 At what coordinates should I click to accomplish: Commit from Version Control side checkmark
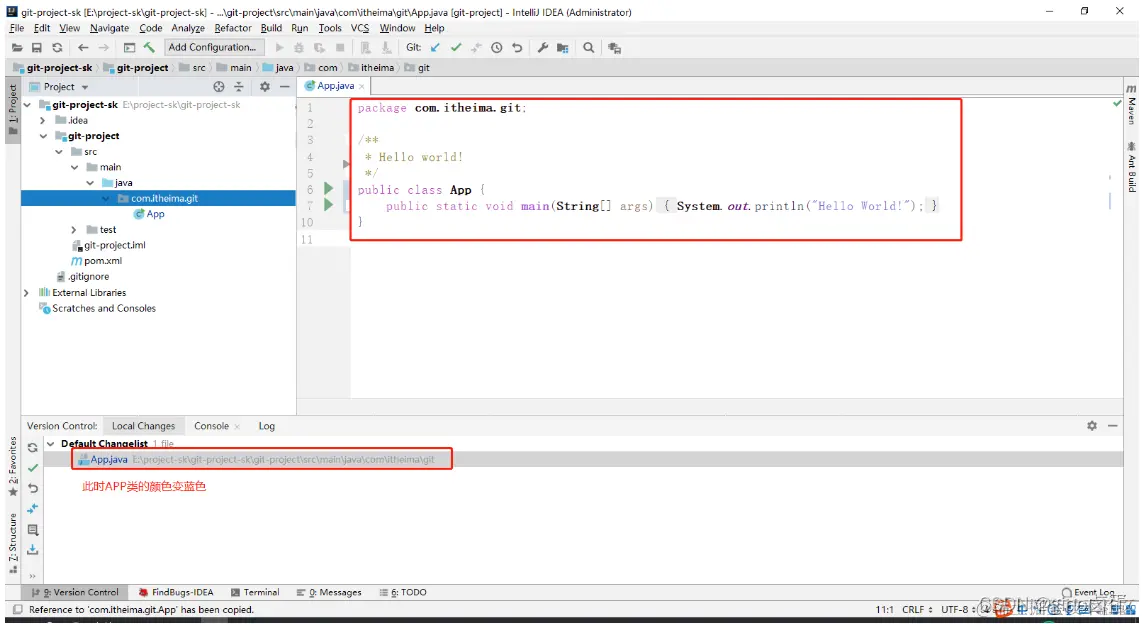click(33, 468)
